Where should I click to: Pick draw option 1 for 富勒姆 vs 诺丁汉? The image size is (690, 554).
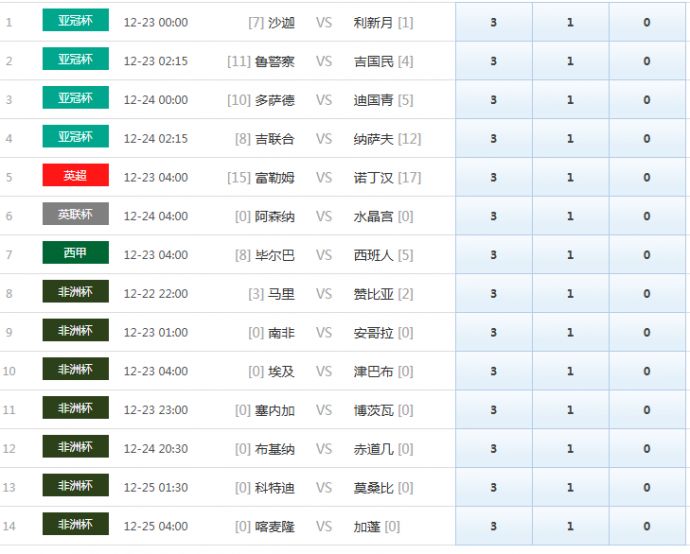[x=570, y=177]
